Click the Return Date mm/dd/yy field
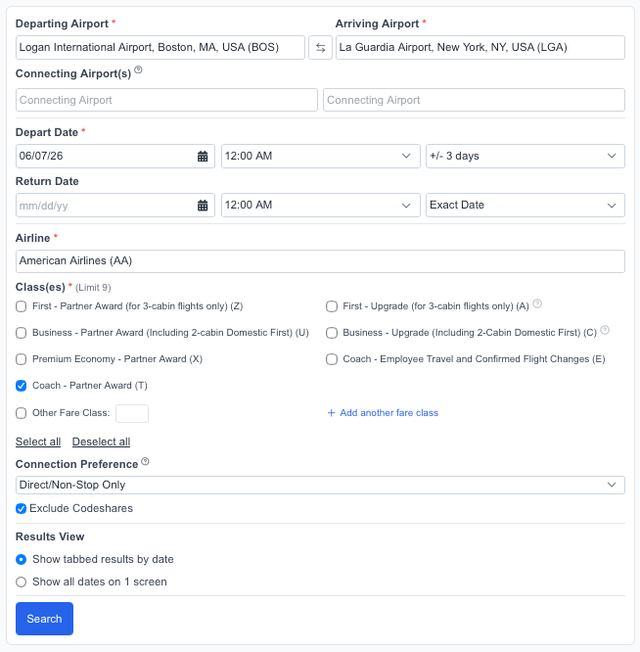 pos(115,205)
